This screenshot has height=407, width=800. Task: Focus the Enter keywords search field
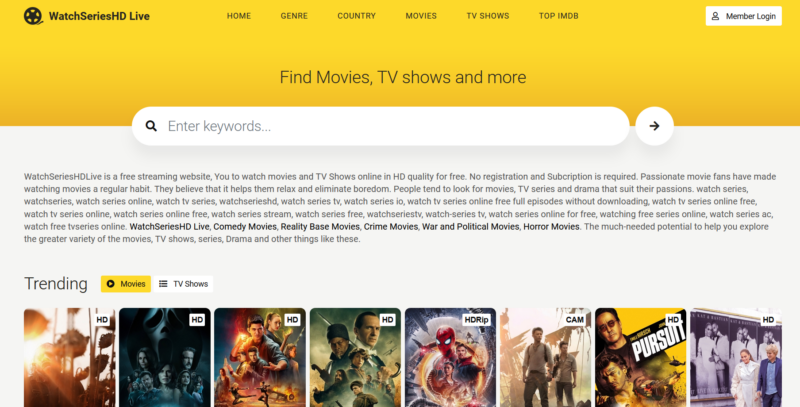[x=381, y=126]
